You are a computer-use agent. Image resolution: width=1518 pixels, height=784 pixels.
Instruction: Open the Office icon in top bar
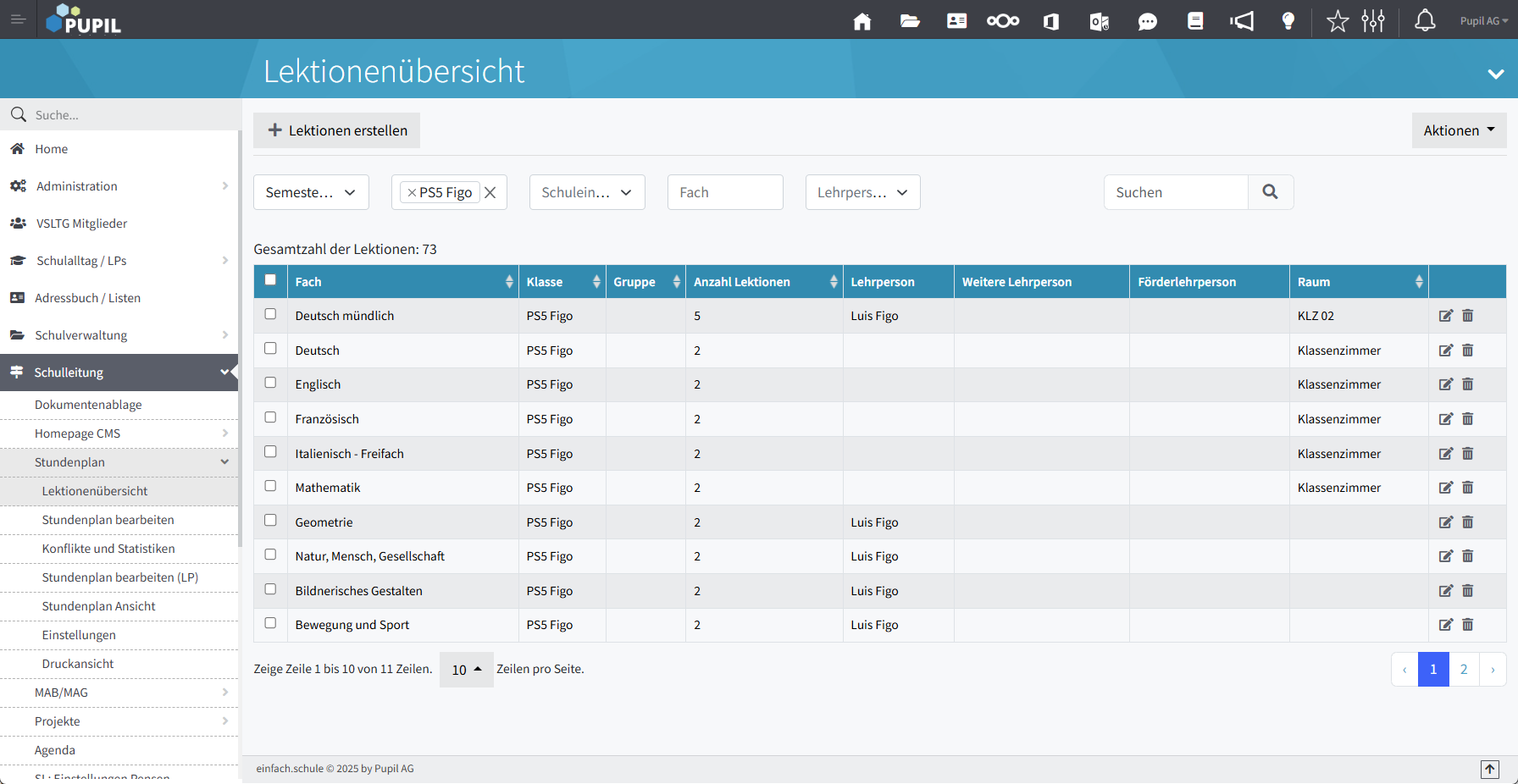click(x=1051, y=21)
